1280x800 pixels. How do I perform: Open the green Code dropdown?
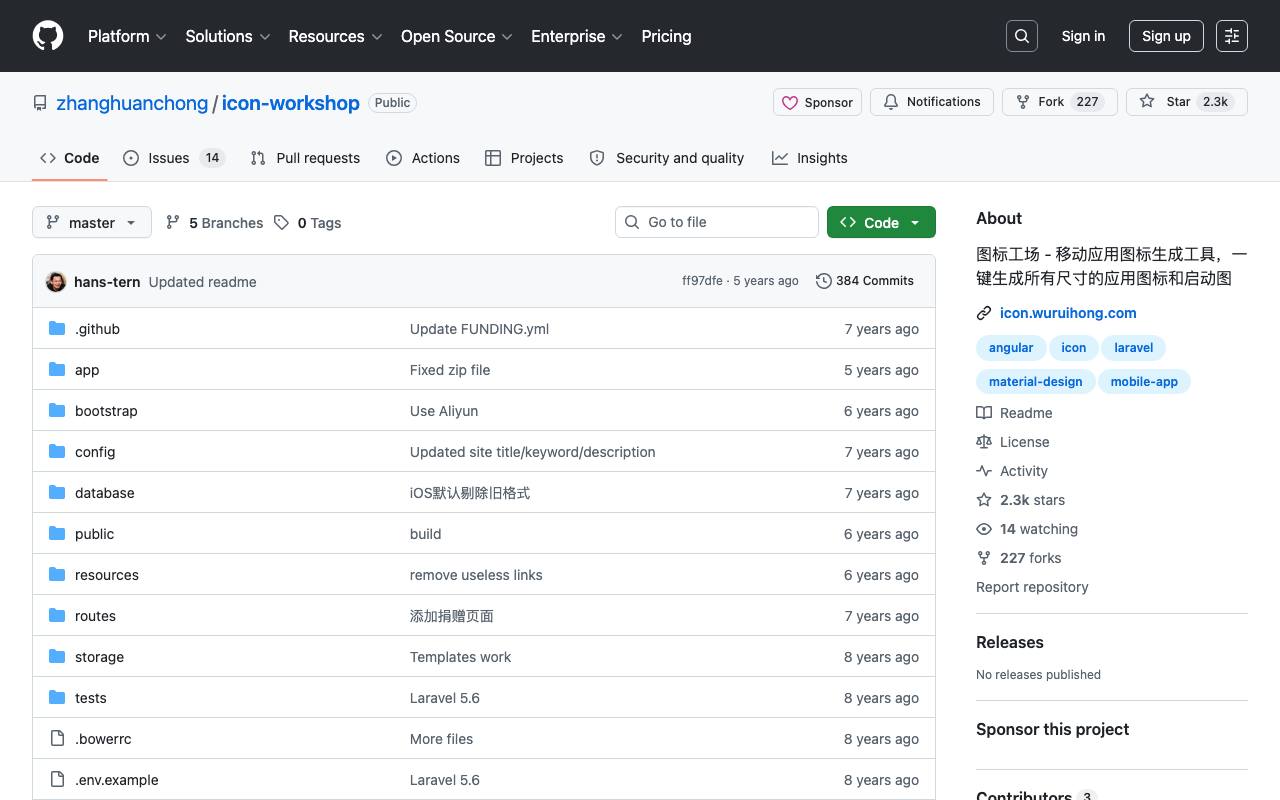point(881,222)
